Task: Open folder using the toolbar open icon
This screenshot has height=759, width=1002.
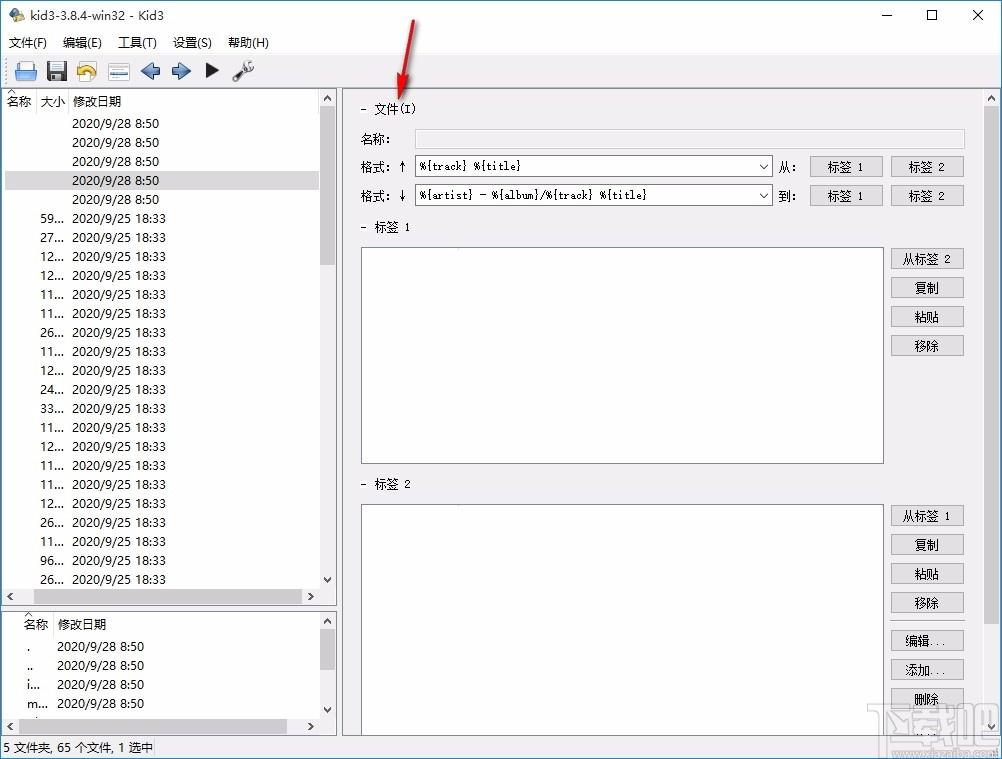Action: pos(26,71)
